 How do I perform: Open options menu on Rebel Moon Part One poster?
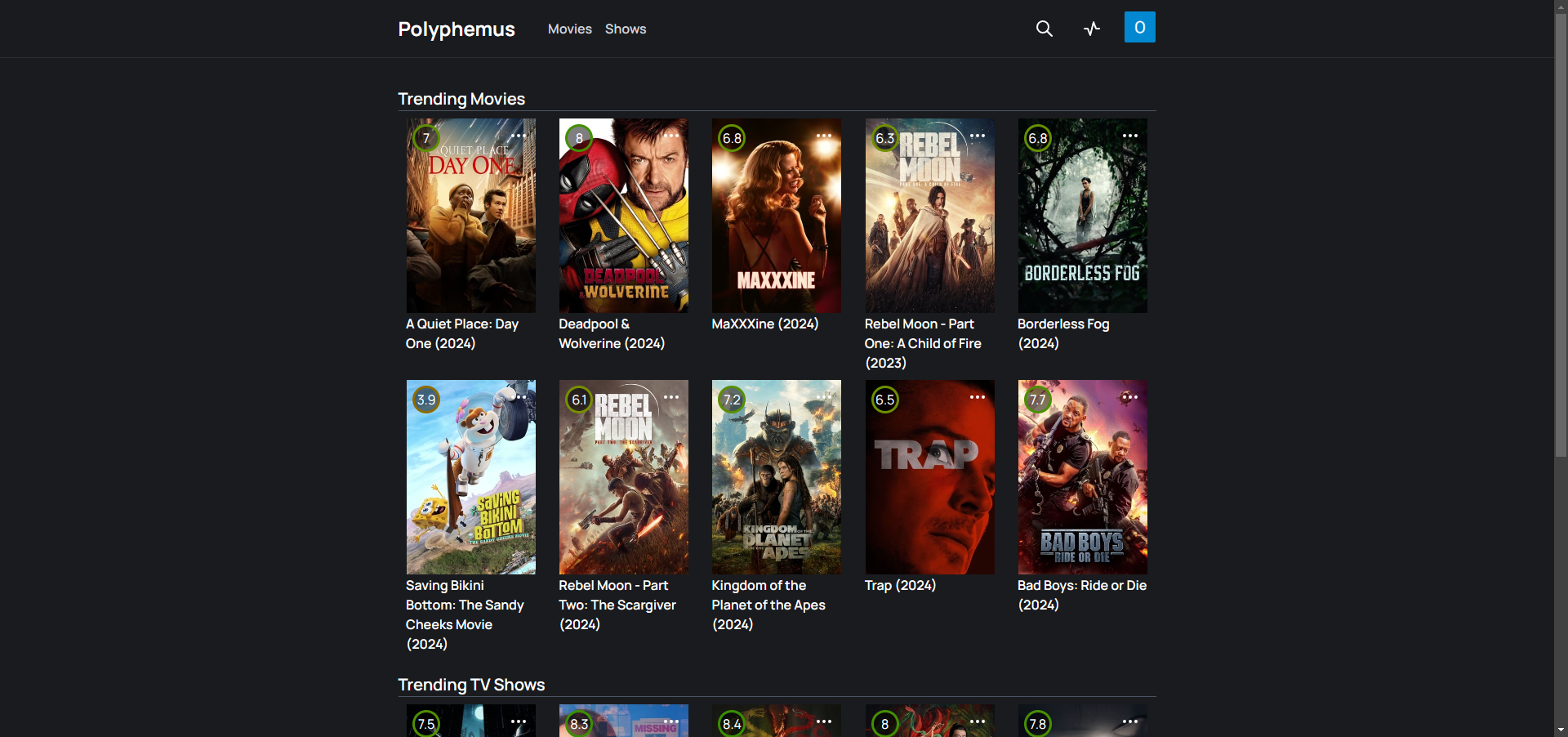[978, 136]
